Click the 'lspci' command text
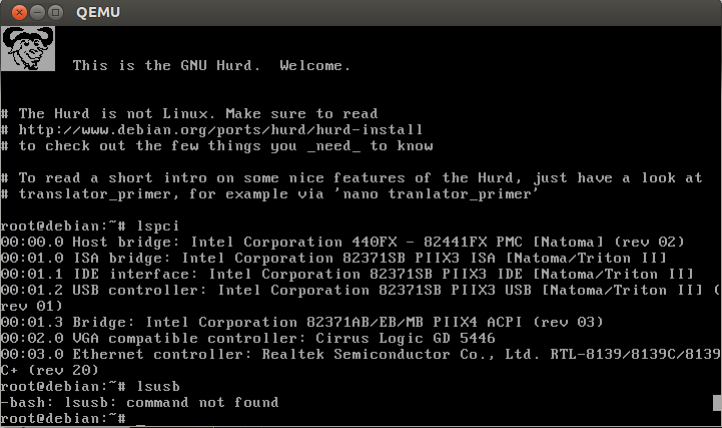The height and width of the screenshot is (428, 722). click(158, 226)
